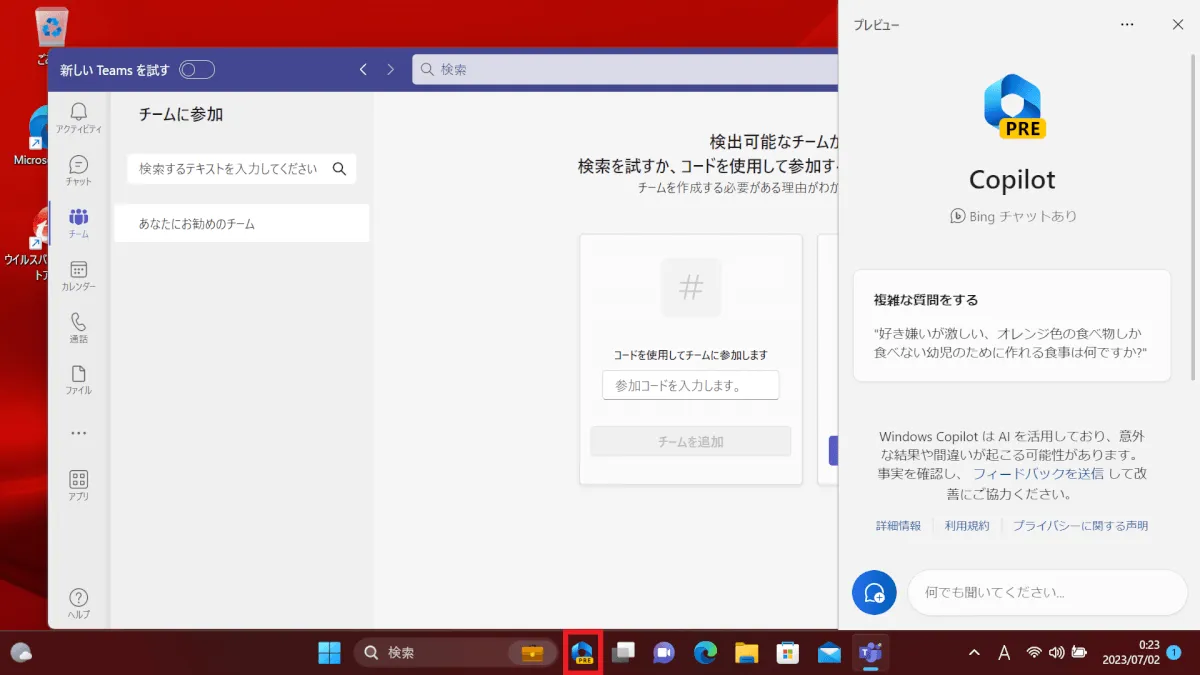Open Calls in the Teams sidebar
The width and height of the screenshot is (1200, 675).
coord(78,327)
